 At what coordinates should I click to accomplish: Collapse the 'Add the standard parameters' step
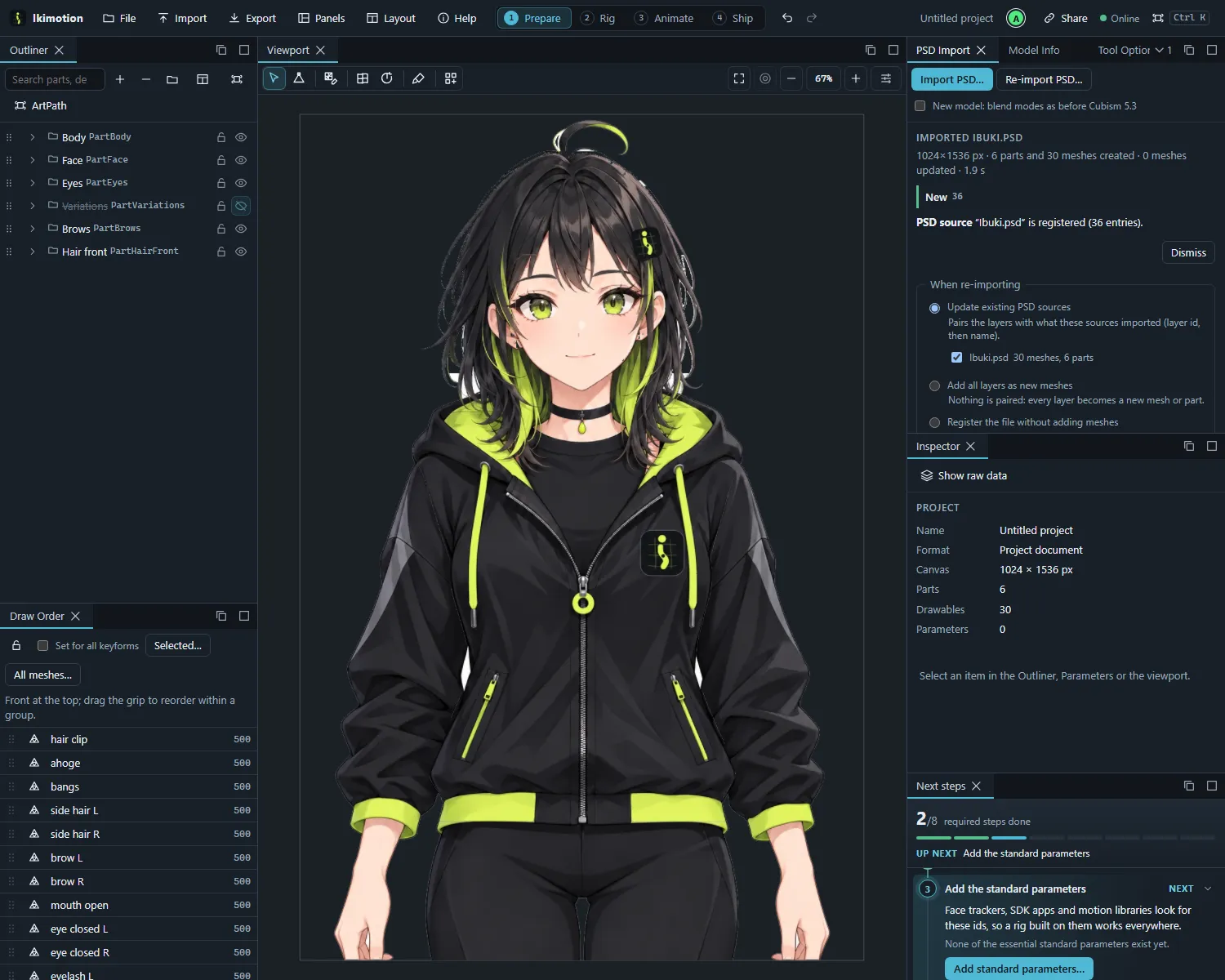[1208, 889]
